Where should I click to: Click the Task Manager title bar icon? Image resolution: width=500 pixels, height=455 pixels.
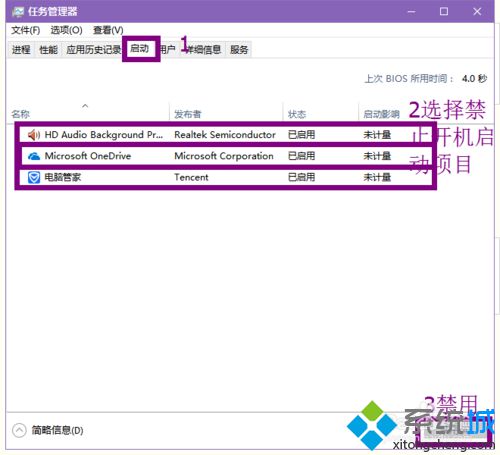(x=18, y=12)
